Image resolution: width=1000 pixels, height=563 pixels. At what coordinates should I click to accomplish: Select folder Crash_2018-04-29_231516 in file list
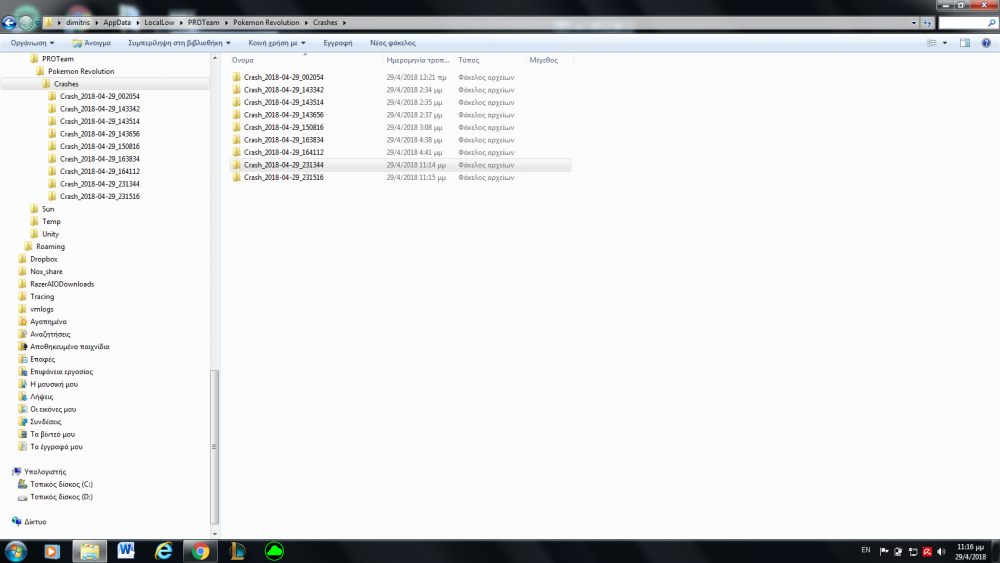[283, 177]
